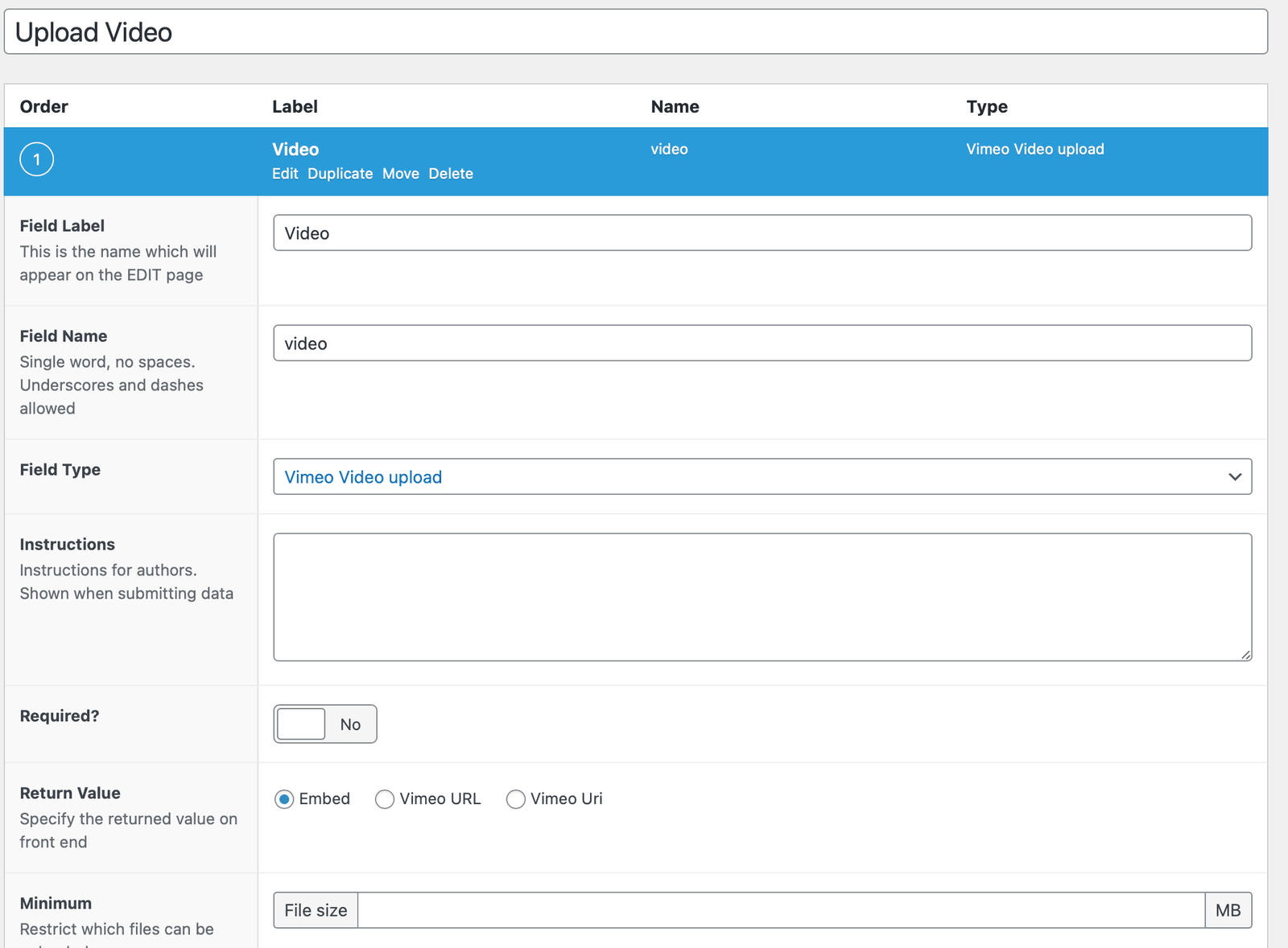Click the Order column header

(44, 106)
